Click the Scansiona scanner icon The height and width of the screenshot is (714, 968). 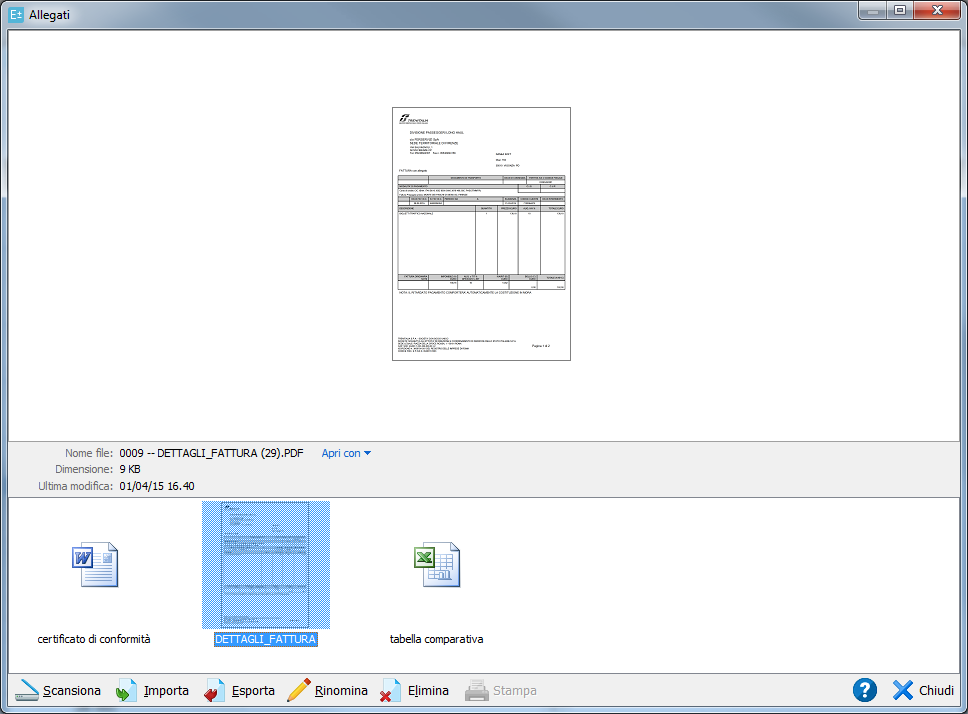(x=25, y=691)
